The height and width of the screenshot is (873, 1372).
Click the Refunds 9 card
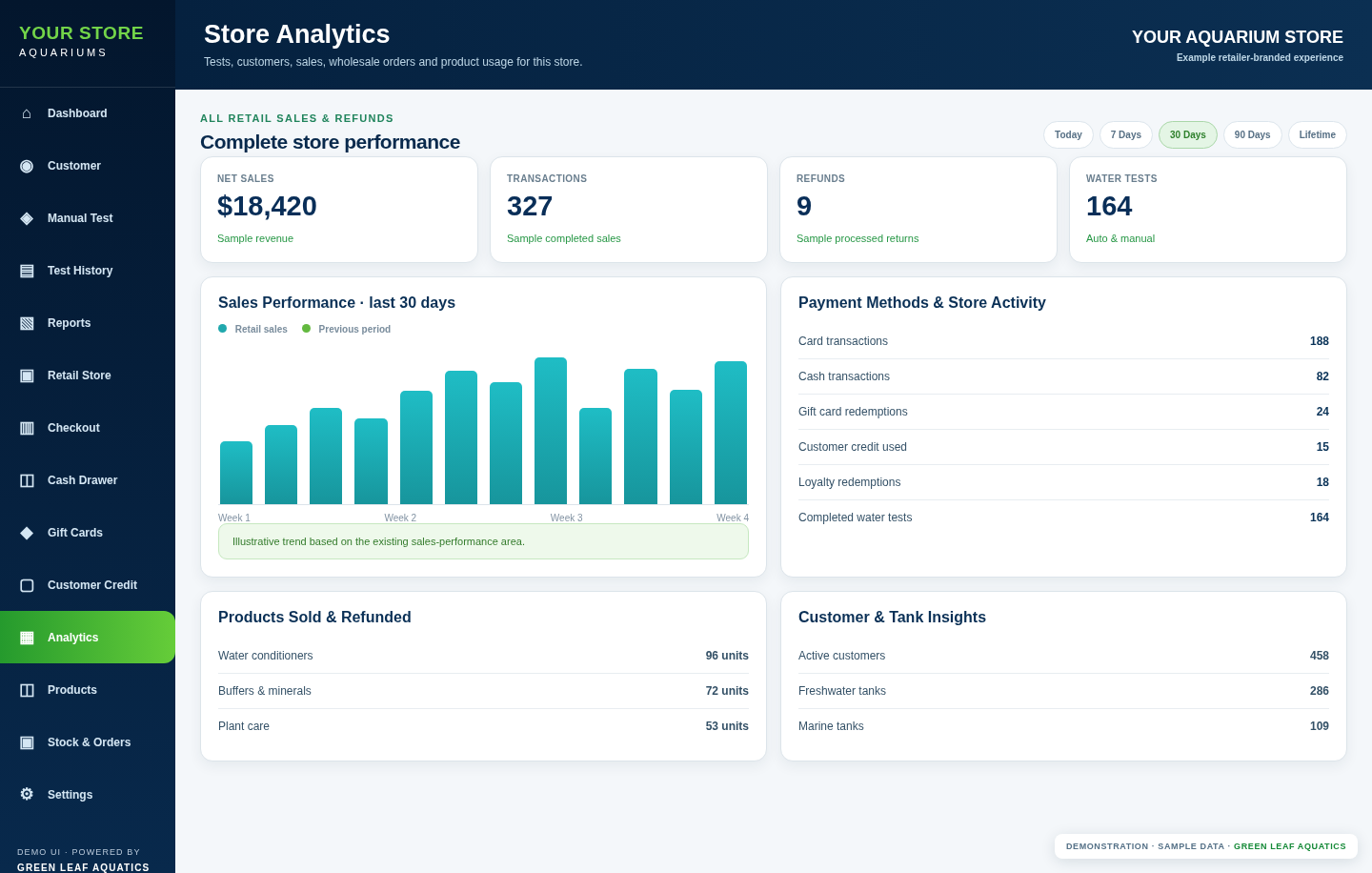918,210
